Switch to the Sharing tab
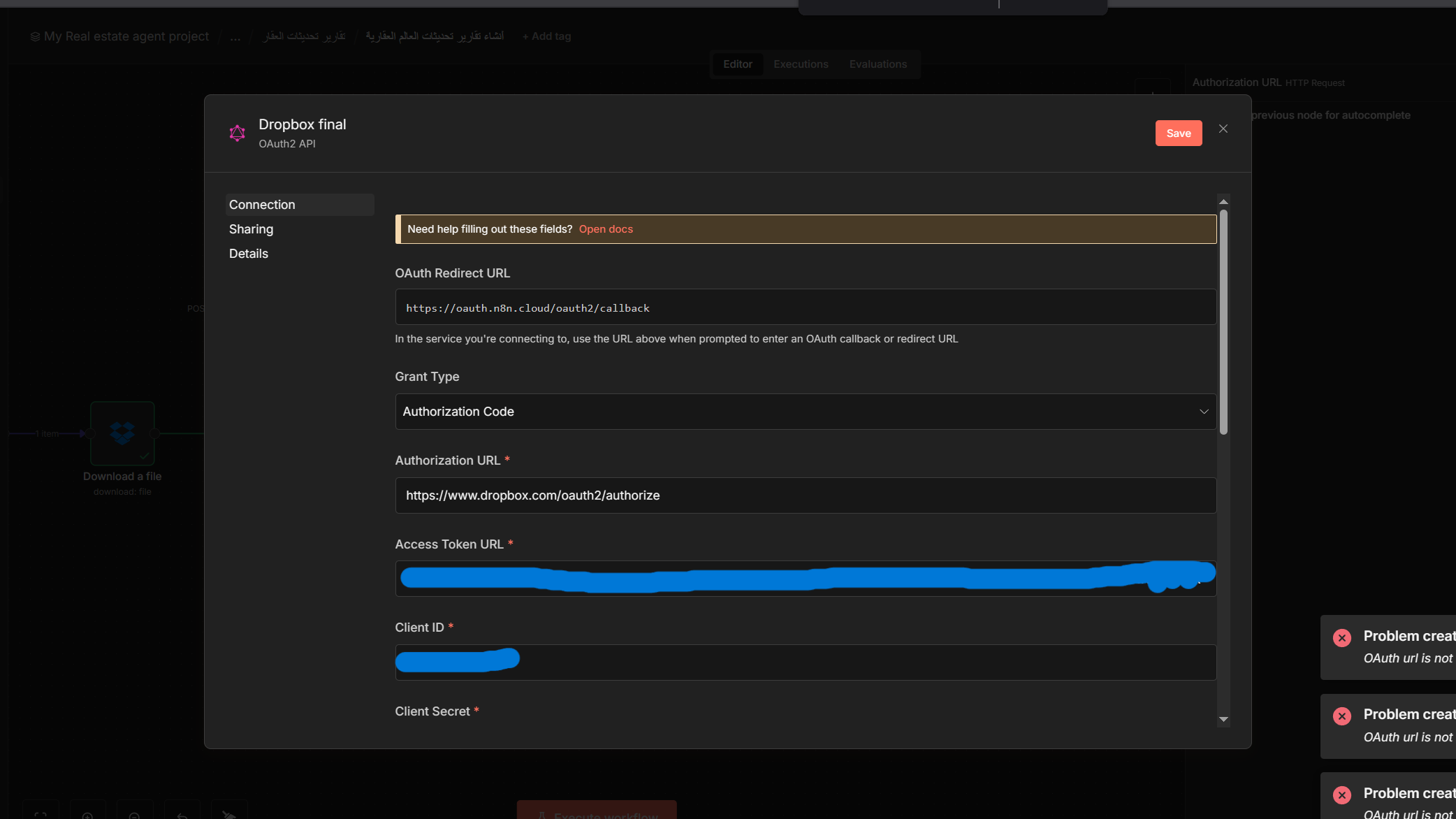This screenshot has width=1456, height=819. tap(252, 229)
